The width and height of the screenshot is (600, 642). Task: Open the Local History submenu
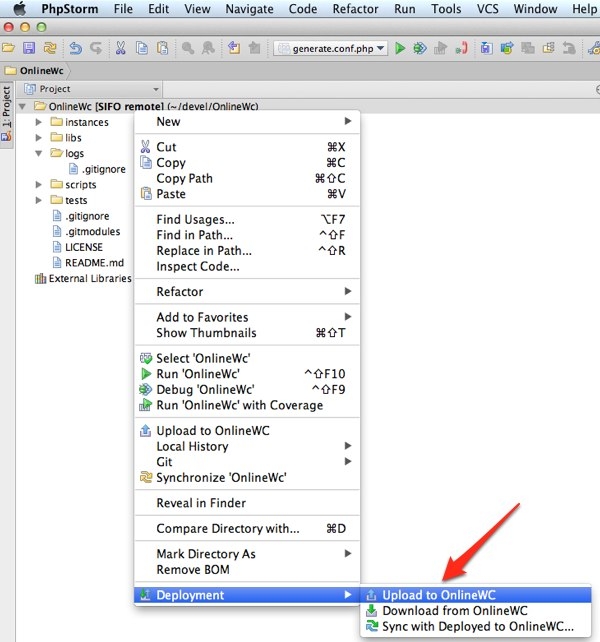click(247, 446)
